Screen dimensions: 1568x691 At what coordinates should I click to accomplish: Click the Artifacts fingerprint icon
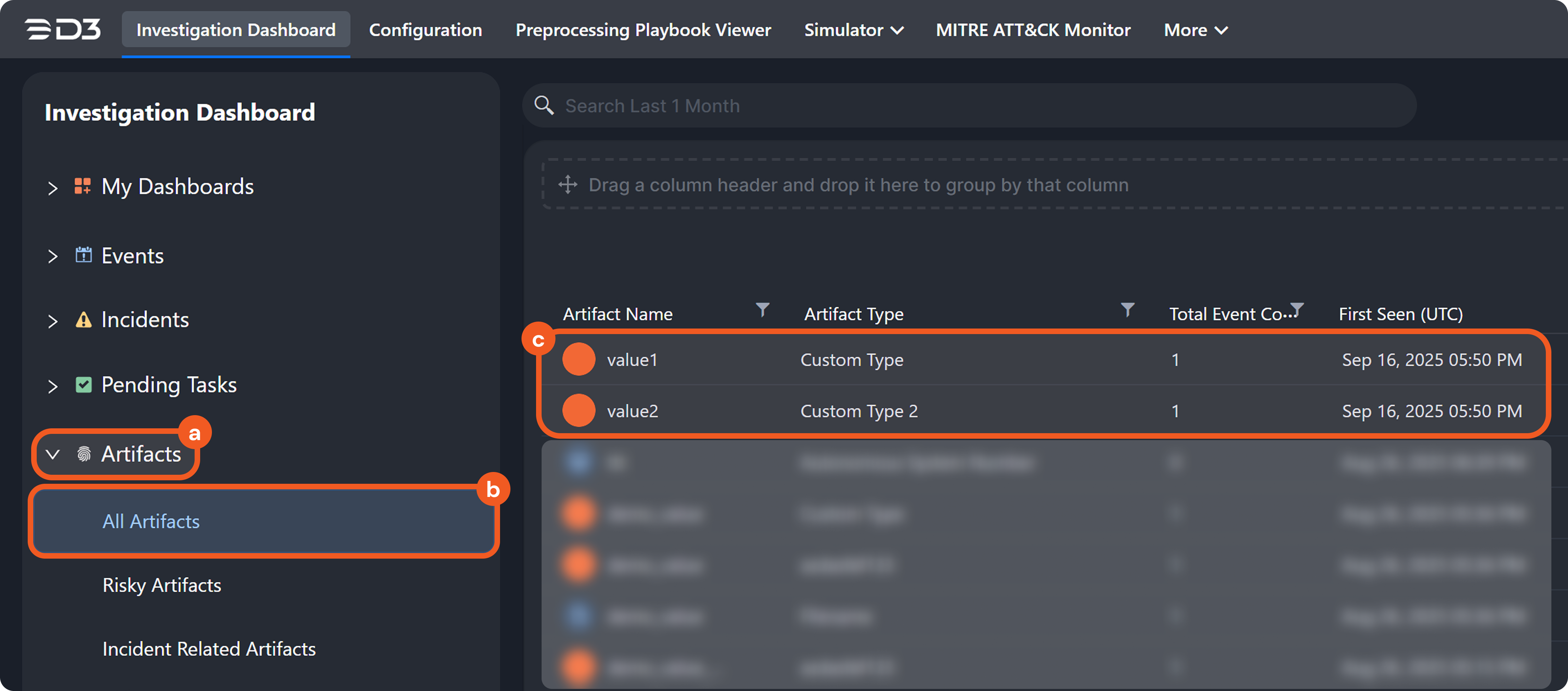pyautogui.click(x=84, y=454)
